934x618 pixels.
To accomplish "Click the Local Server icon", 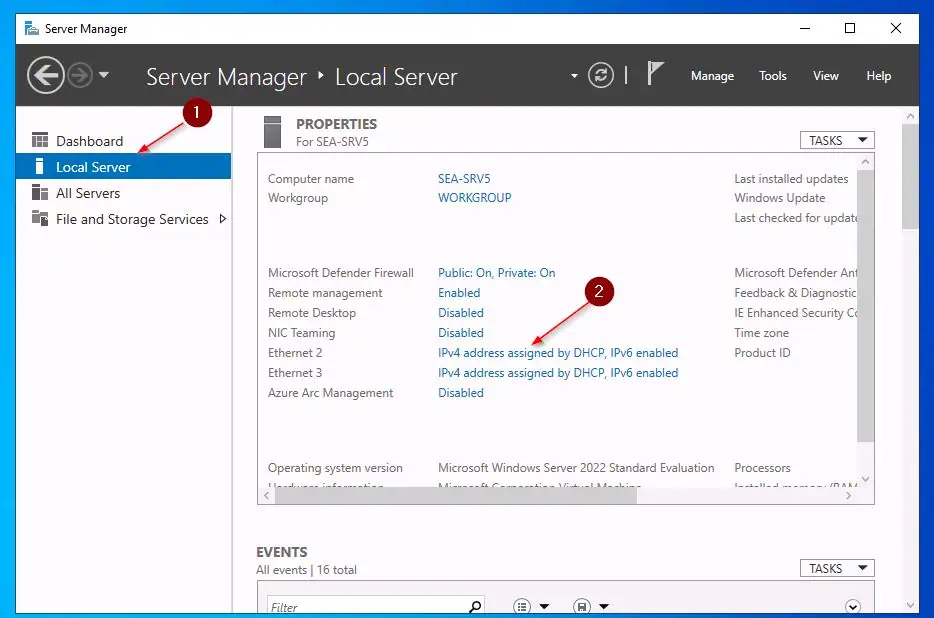I will (39, 166).
